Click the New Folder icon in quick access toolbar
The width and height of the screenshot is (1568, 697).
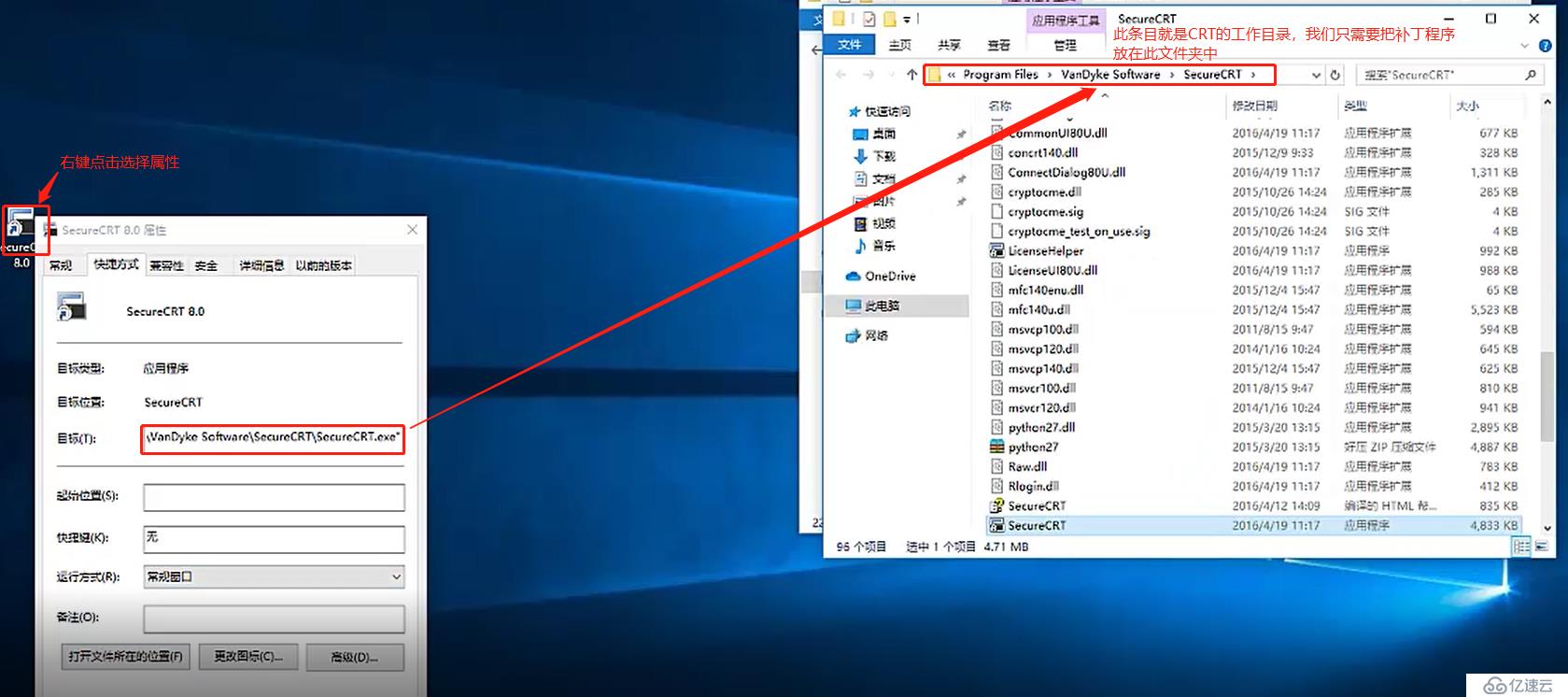pos(890,19)
